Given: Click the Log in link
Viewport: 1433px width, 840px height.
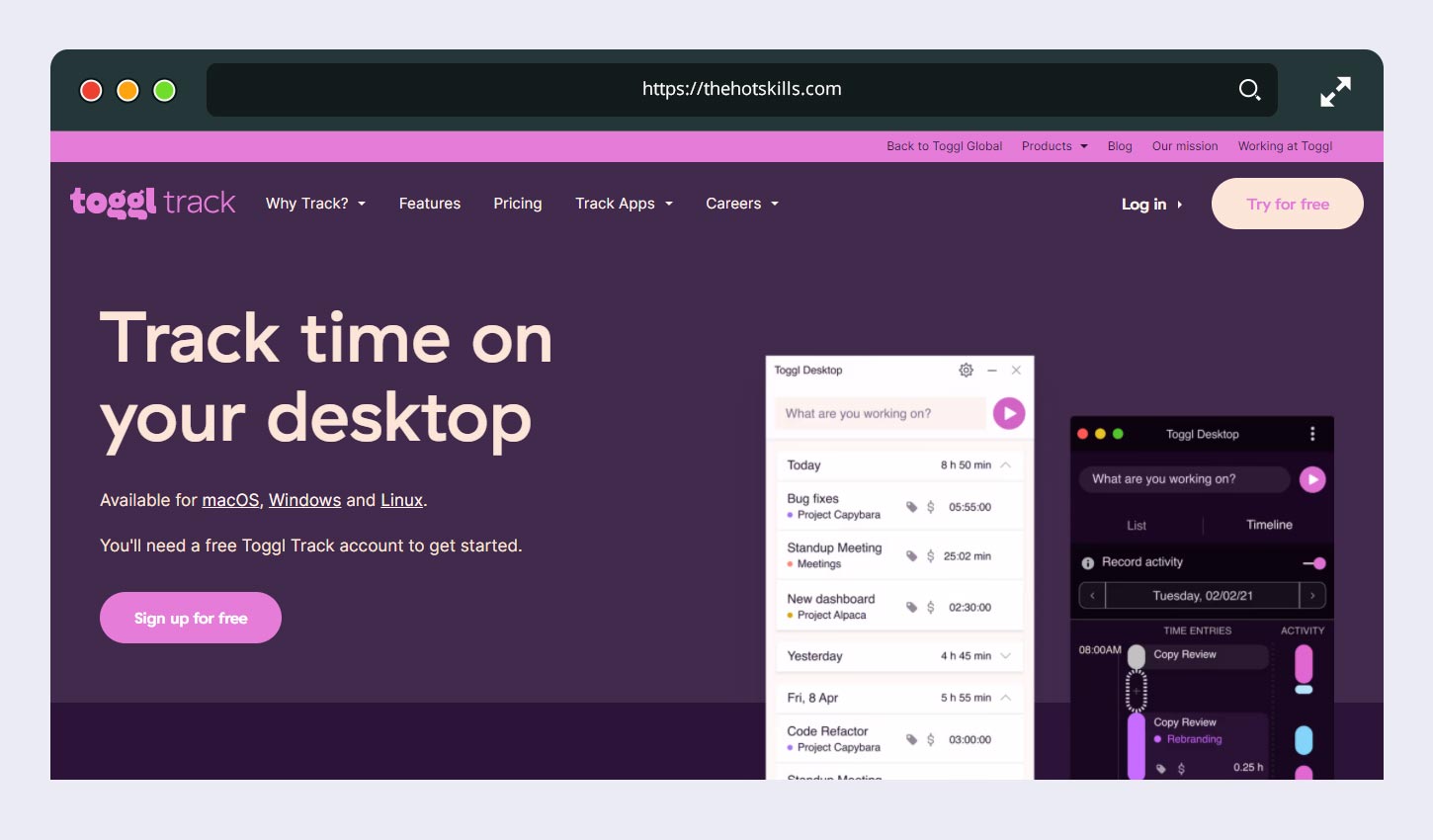Looking at the screenshot, I should pyautogui.click(x=1151, y=205).
